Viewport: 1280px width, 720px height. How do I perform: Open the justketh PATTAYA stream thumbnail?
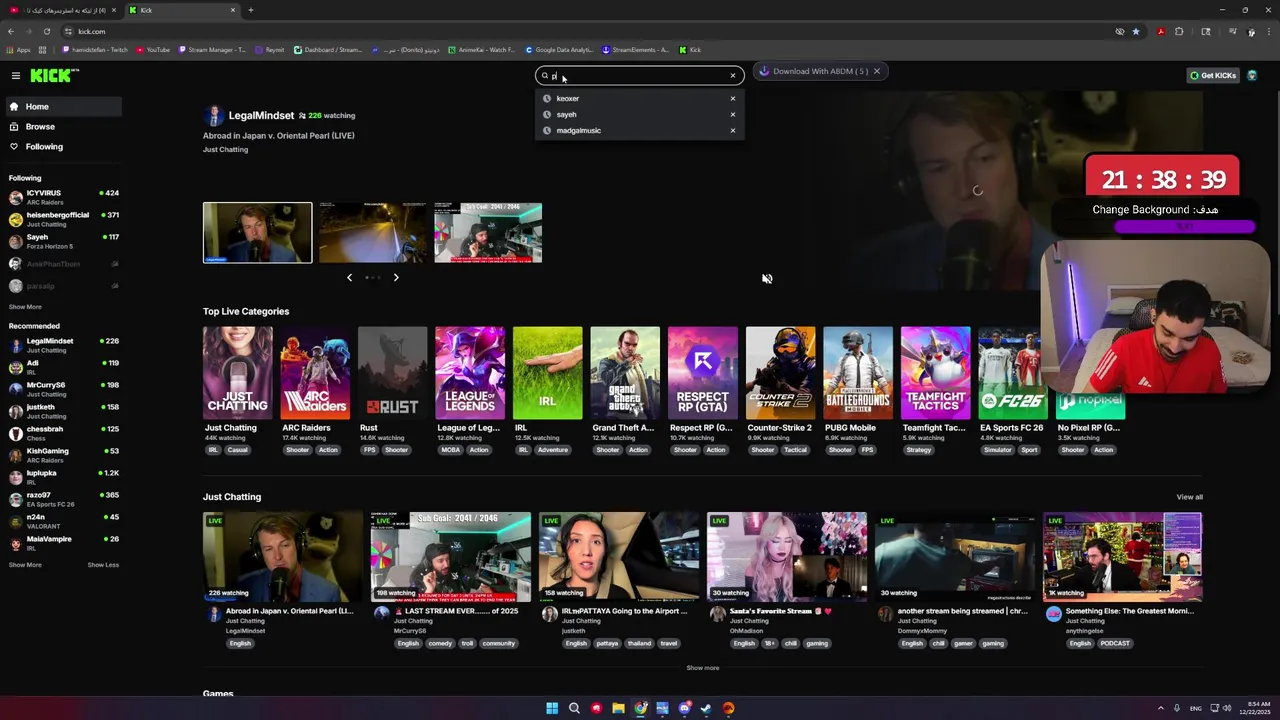pyautogui.click(x=619, y=557)
